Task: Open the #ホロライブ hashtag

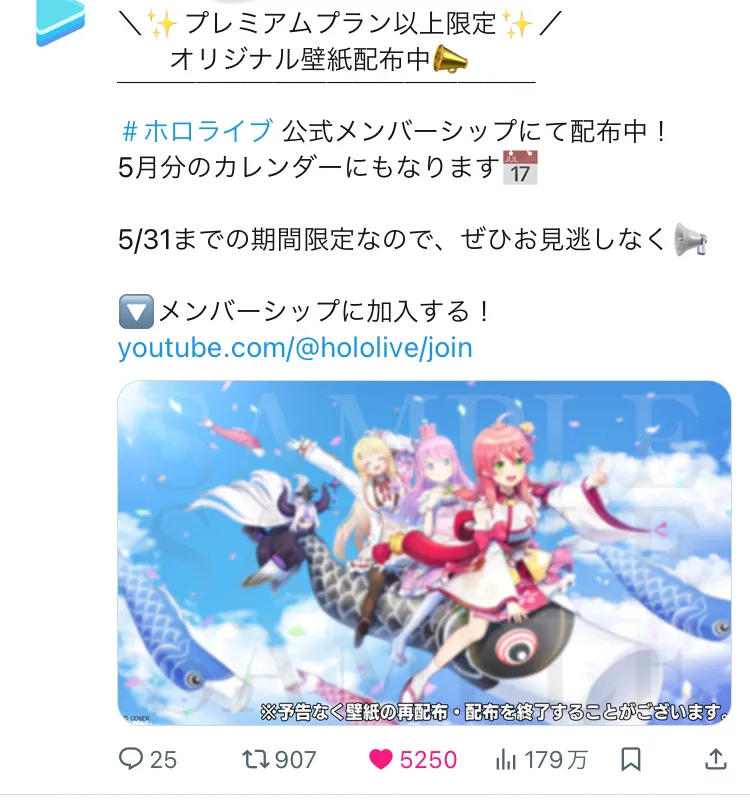Action: [x=198, y=131]
